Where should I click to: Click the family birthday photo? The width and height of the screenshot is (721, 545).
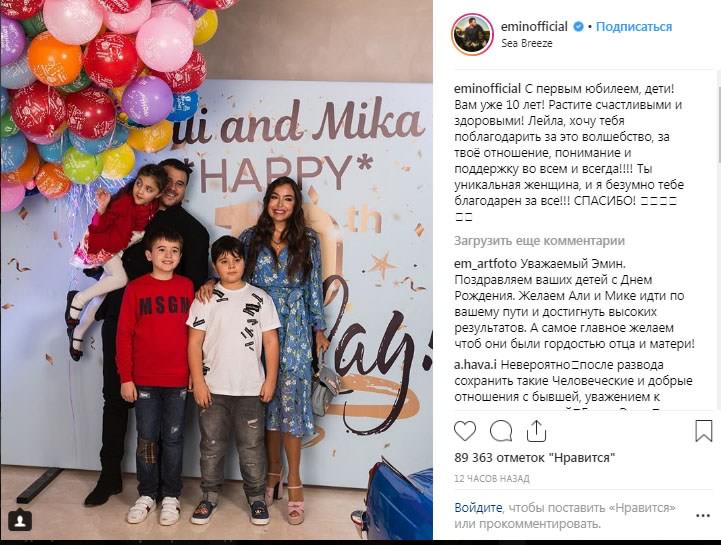[x=216, y=270]
